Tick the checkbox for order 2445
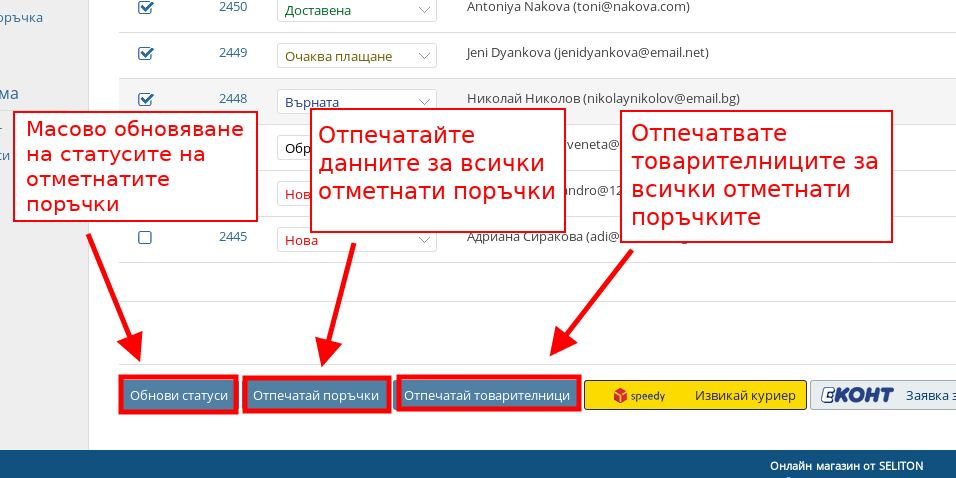The width and height of the screenshot is (956, 478). tap(145, 238)
